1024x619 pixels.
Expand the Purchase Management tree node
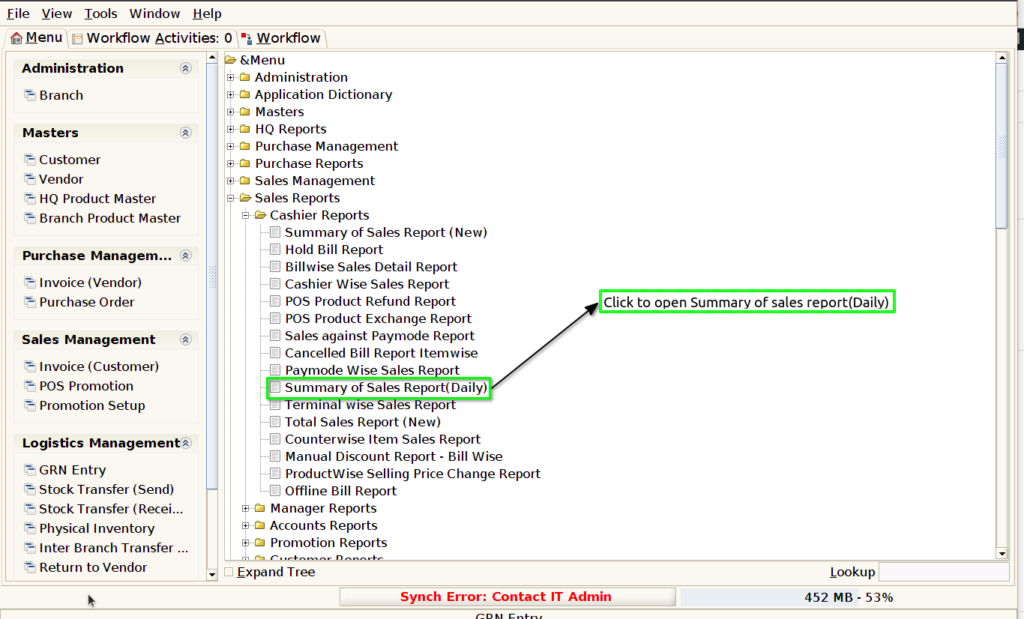[231, 146]
